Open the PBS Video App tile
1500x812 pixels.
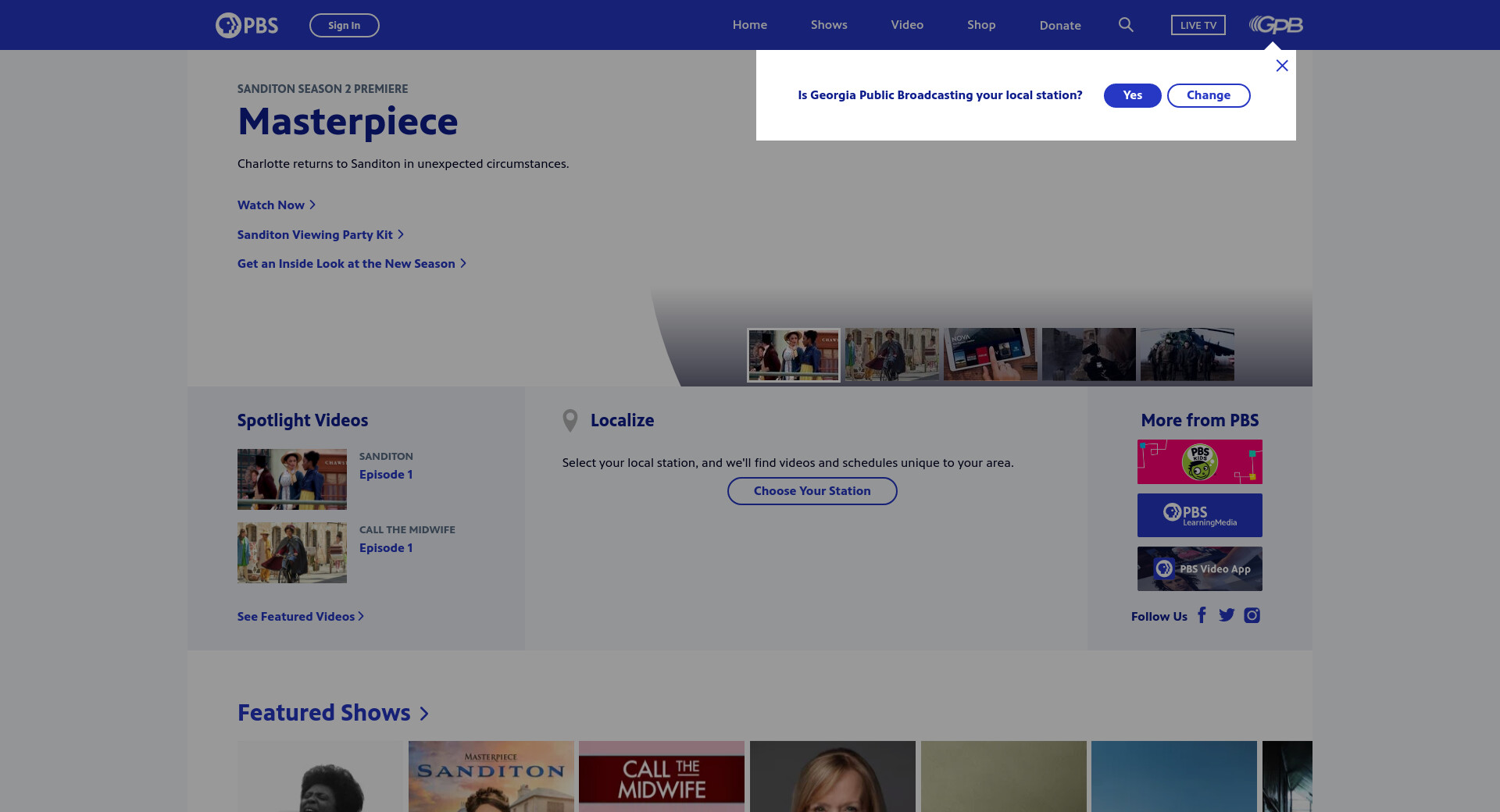point(1199,568)
